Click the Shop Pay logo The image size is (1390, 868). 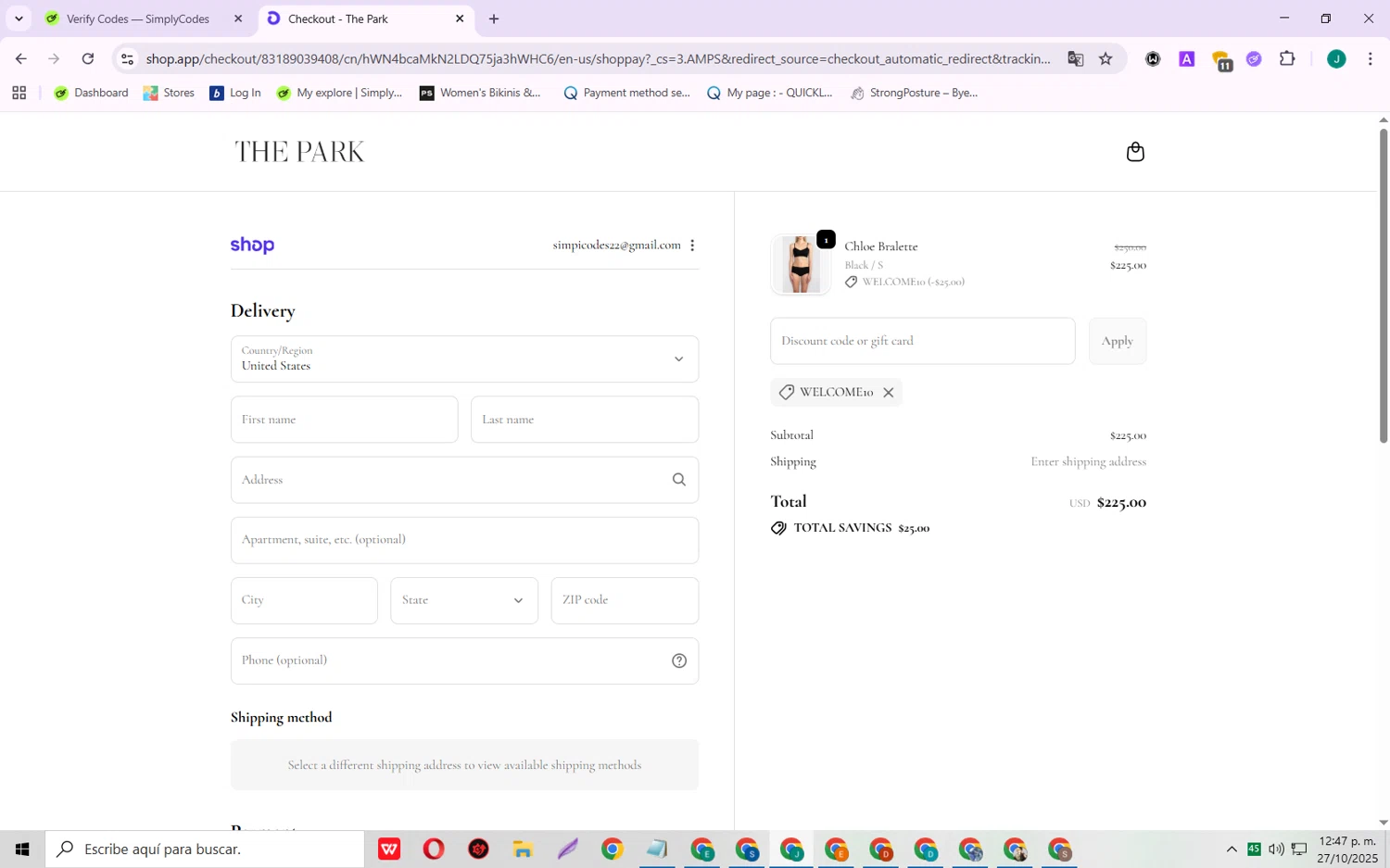coord(252,245)
